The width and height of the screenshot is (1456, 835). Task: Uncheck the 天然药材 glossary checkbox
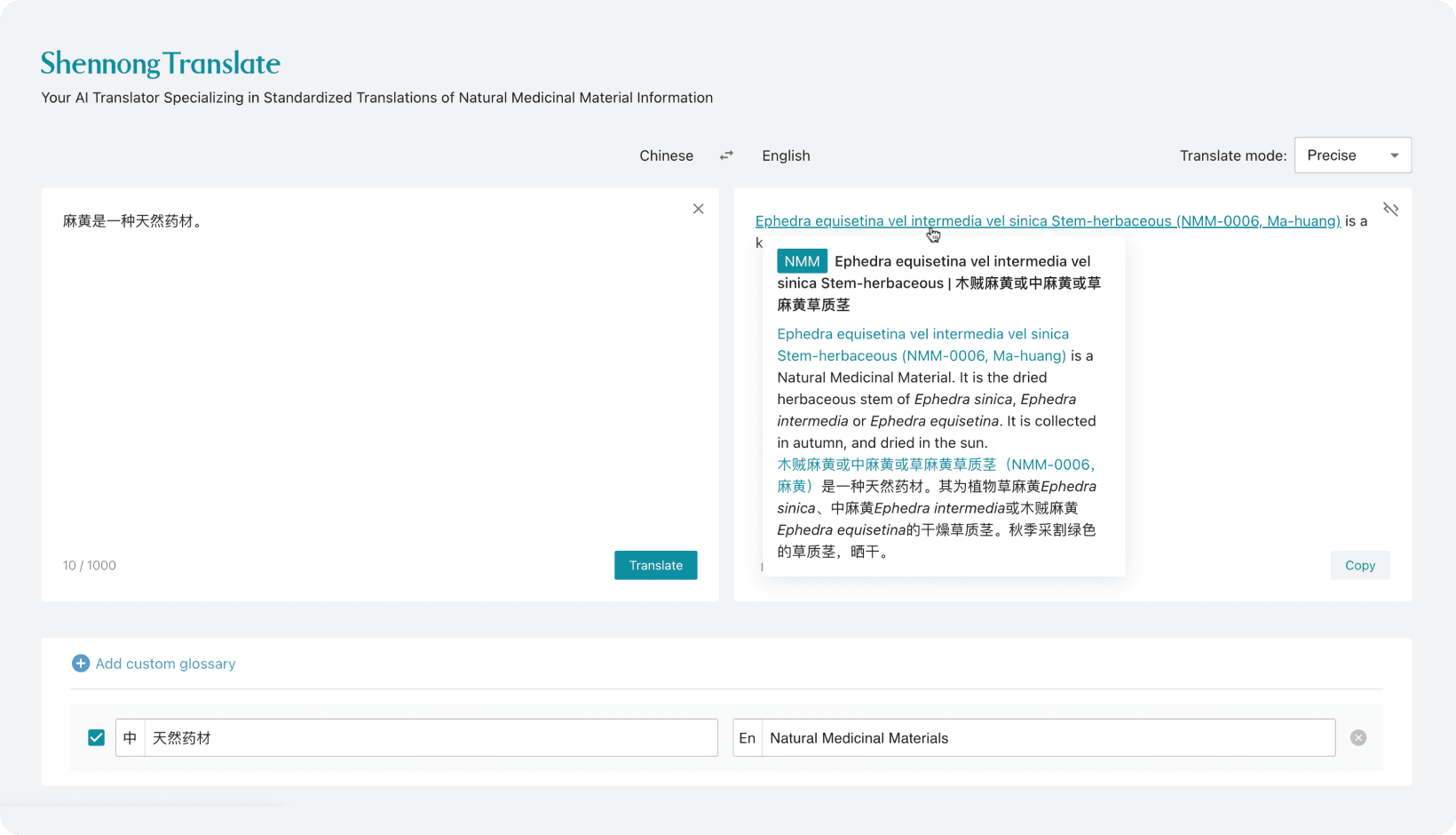coord(97,738)
